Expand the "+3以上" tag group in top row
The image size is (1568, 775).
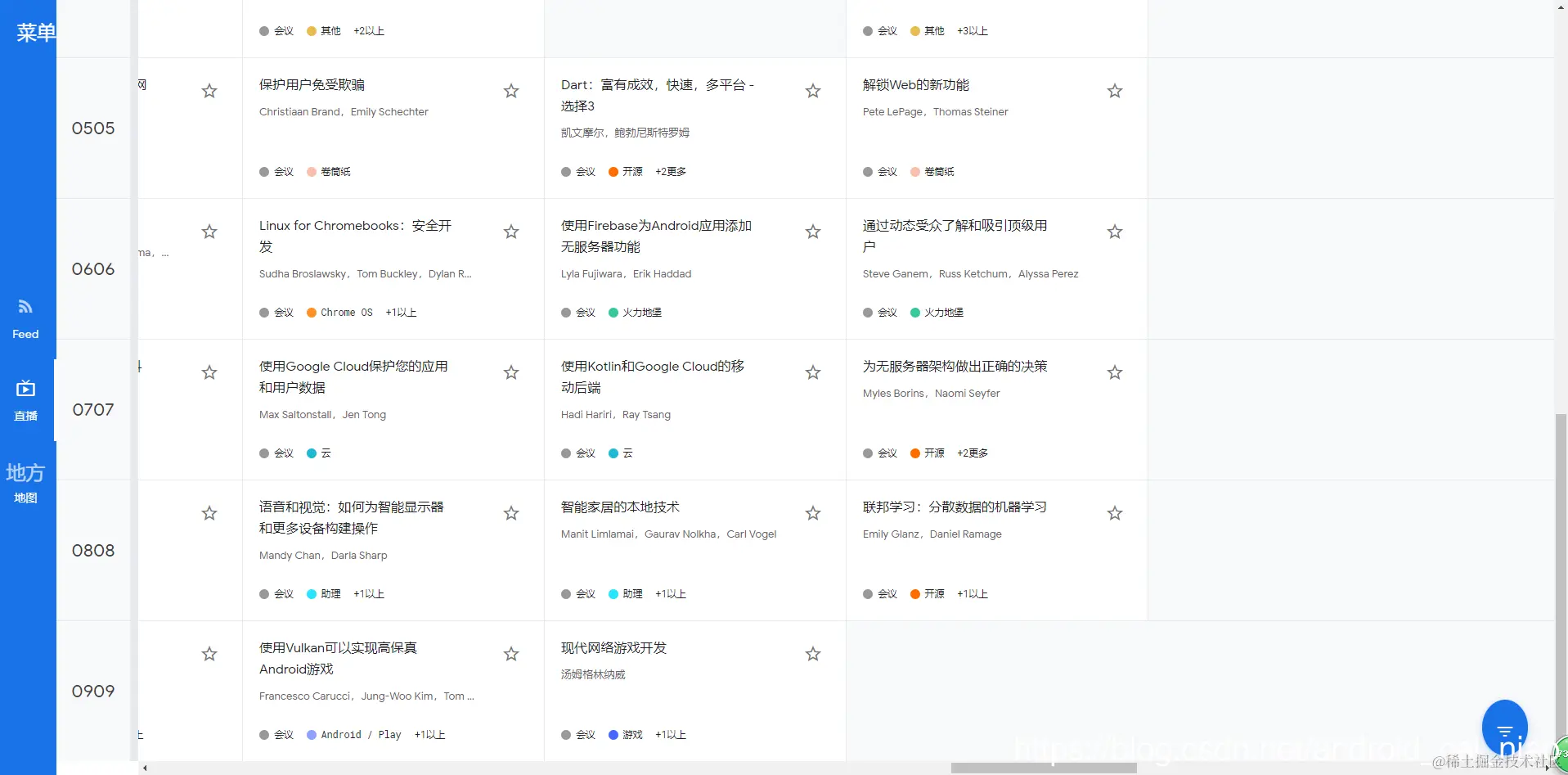click(x=973, y=30)
